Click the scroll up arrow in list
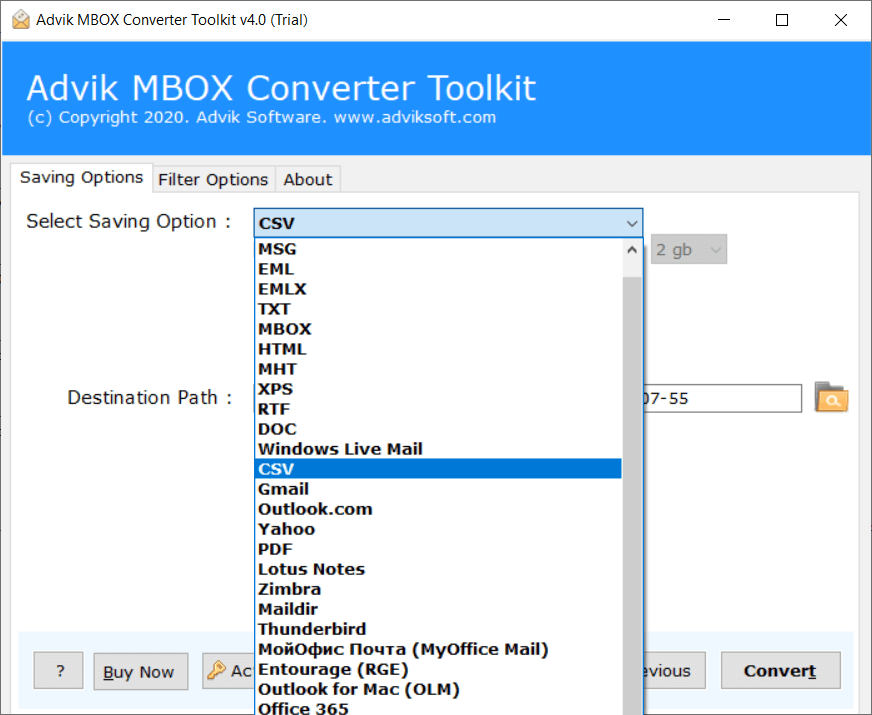 [632, 250]
